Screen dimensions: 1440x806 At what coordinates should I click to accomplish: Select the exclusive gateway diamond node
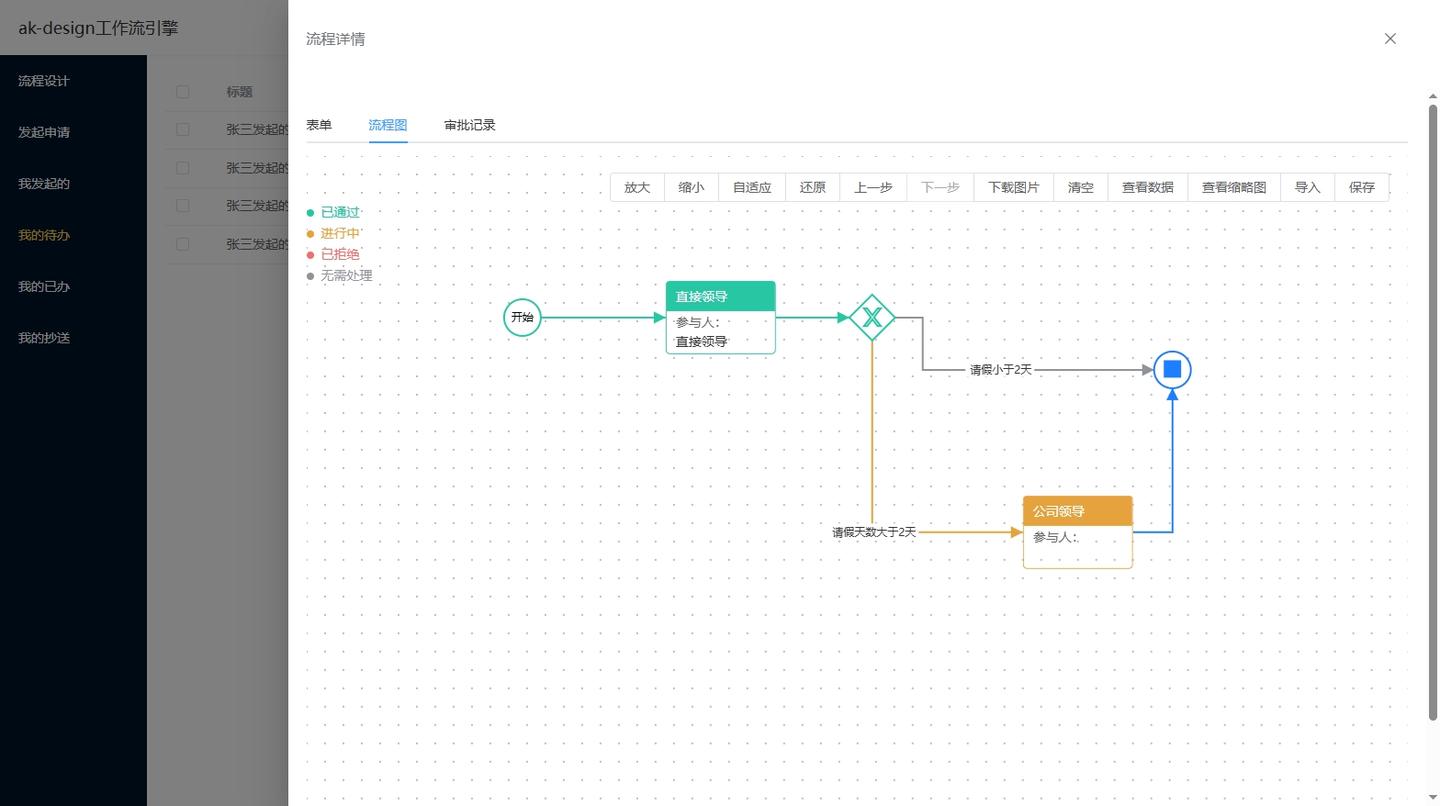(872, 318)
